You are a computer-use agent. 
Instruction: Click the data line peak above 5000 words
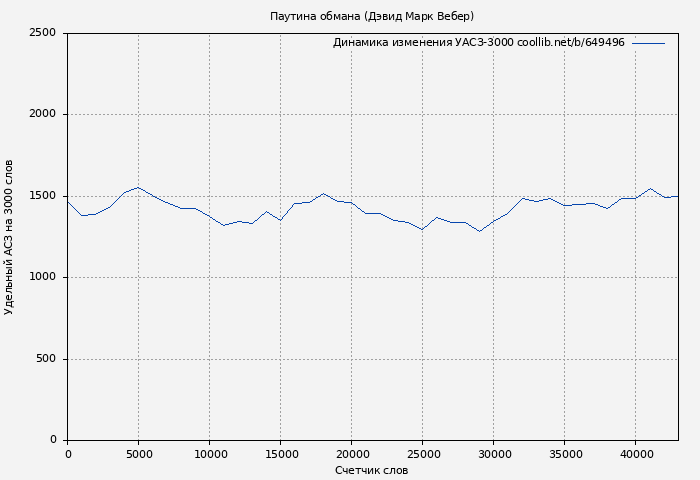(x=138, y=187)
